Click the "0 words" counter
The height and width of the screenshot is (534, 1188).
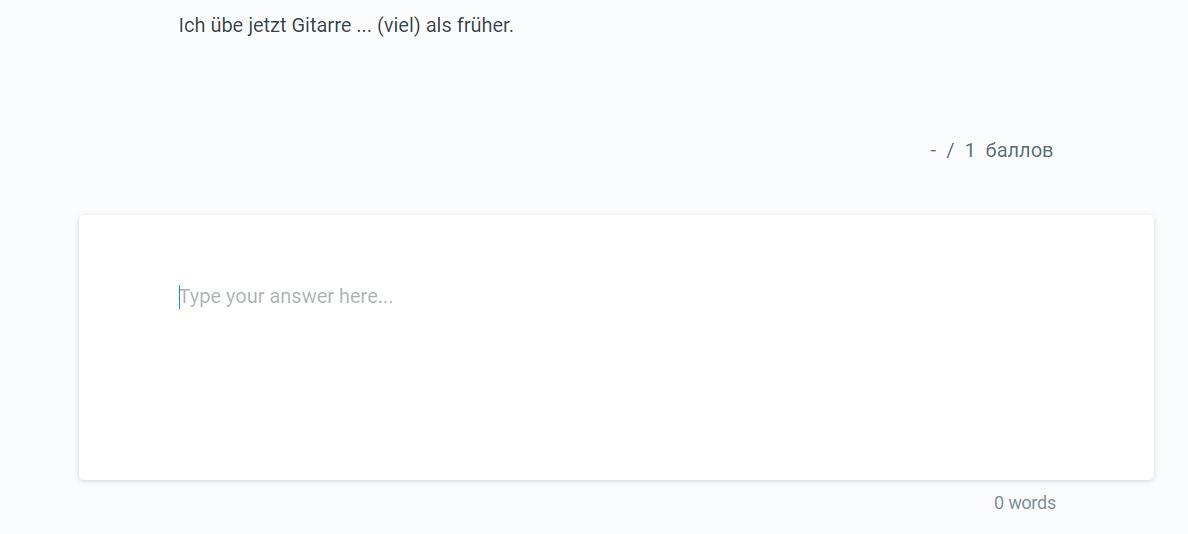click(1024, 503)
